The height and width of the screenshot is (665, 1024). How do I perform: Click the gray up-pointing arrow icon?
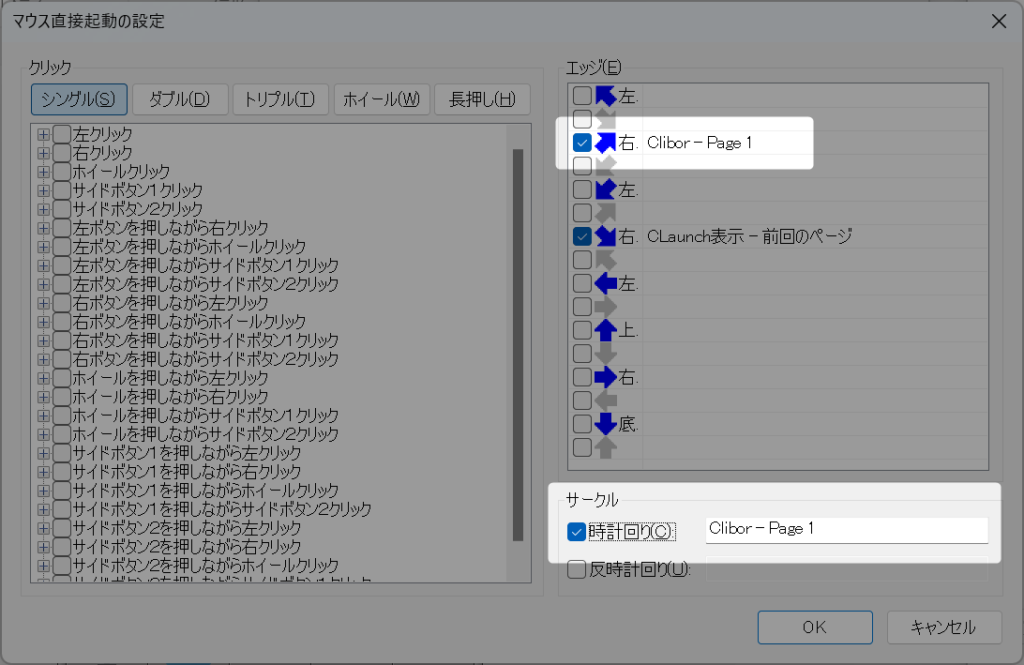coord(606,447)
